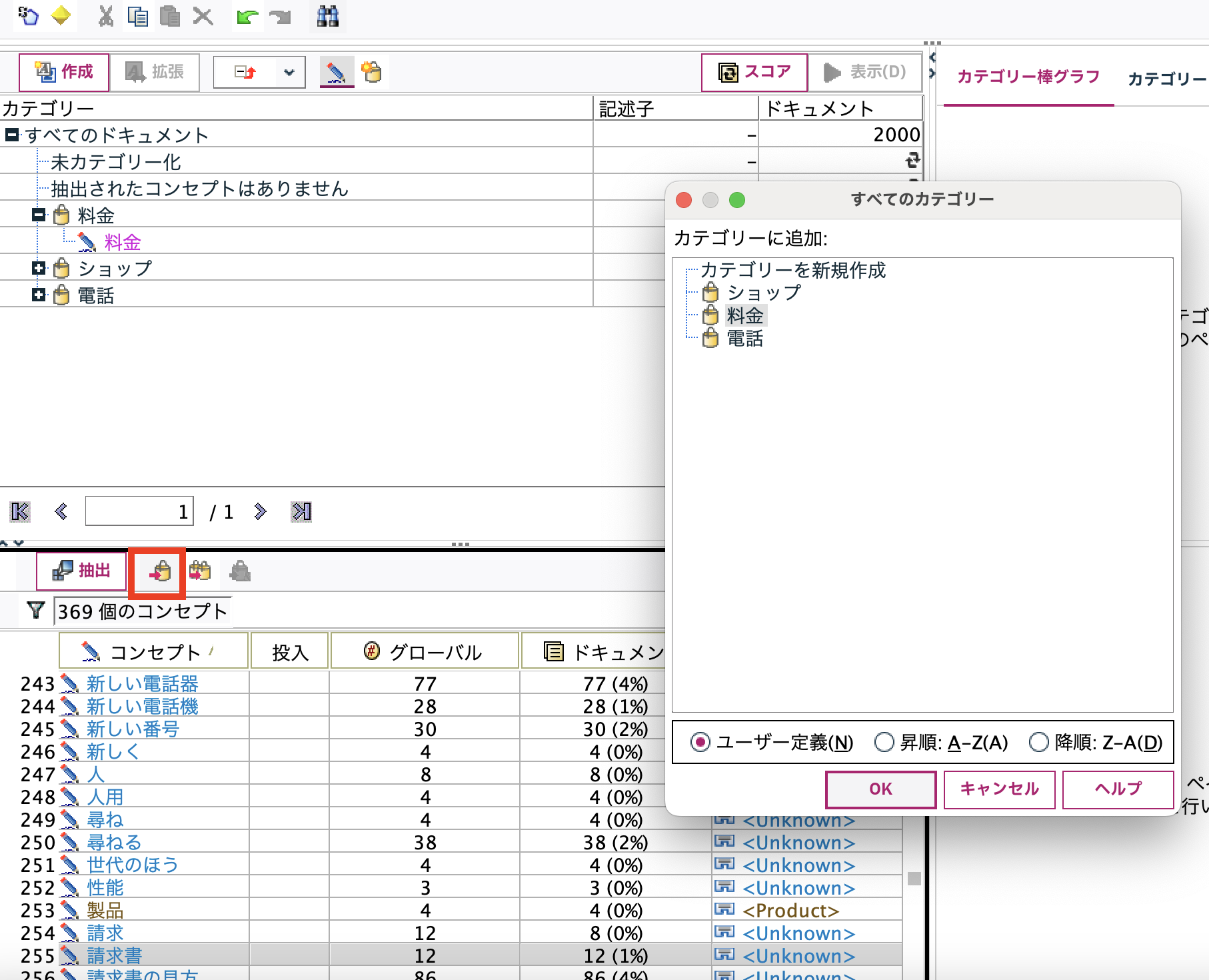Collapse the 料金 category node
The height and width of the screenshot is (980, 1209).
pyautogui.click(x=38, y=215)
